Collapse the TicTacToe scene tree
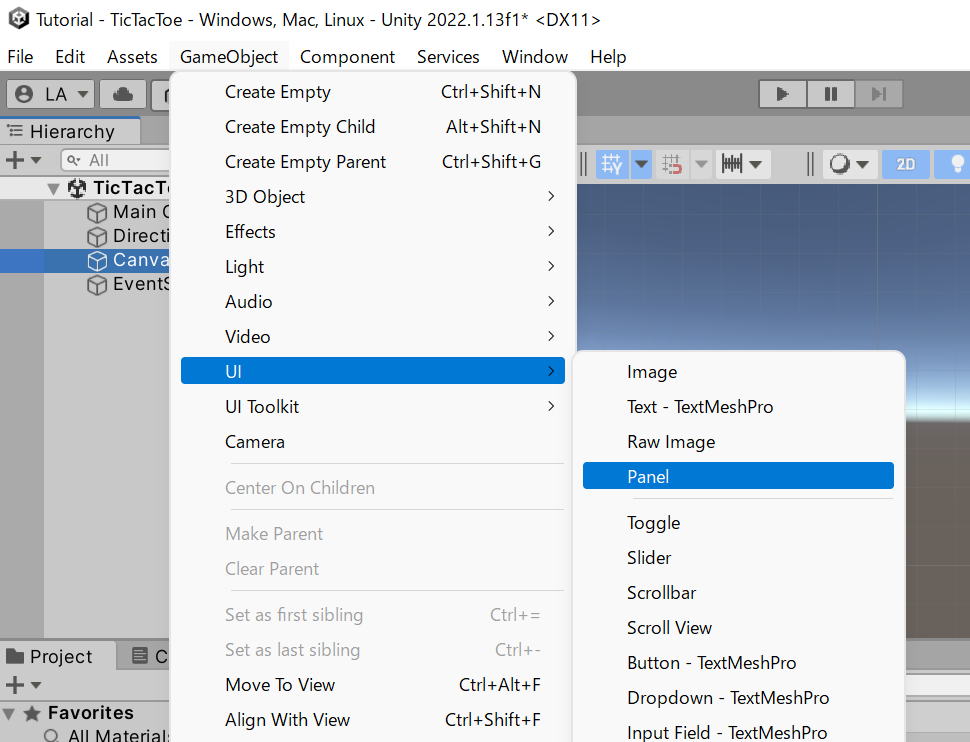The height and width of the screenshot is (742, 970). point(53,188)
